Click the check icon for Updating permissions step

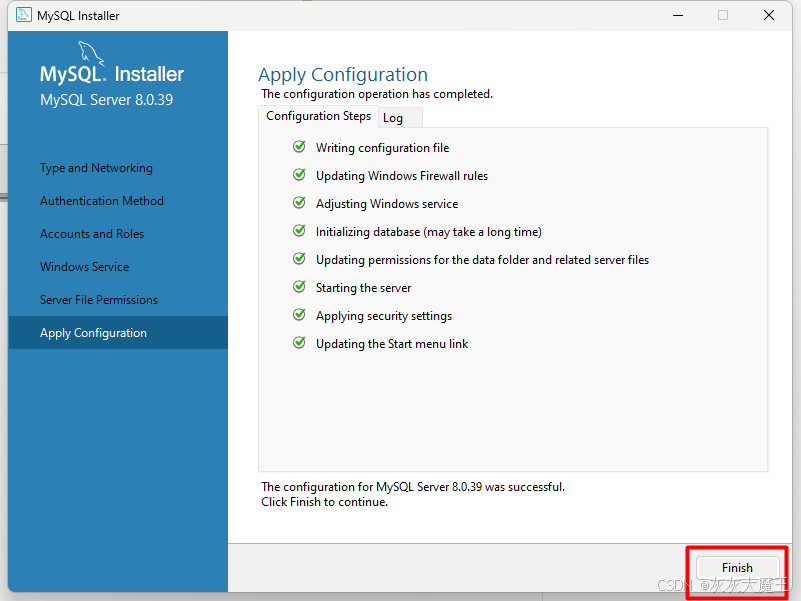pyautogui.click(x=299, y=259)
